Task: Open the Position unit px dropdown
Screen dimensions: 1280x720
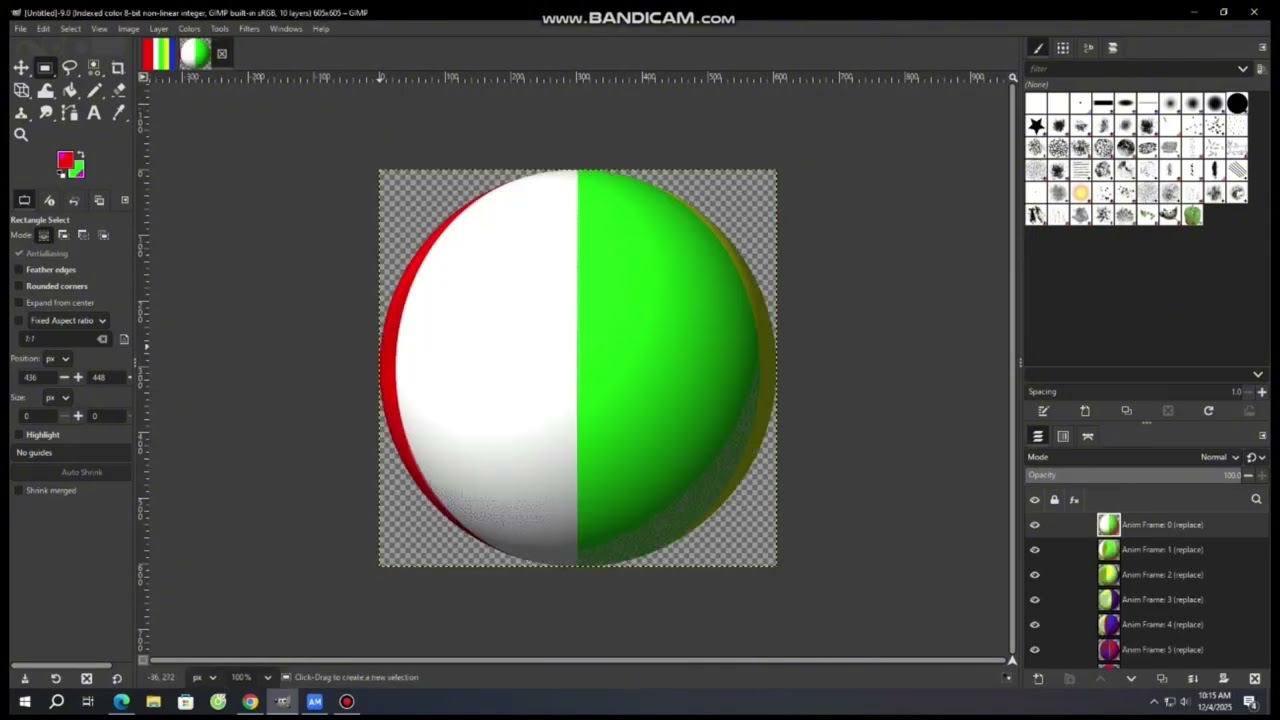Action: coord(58,358)
